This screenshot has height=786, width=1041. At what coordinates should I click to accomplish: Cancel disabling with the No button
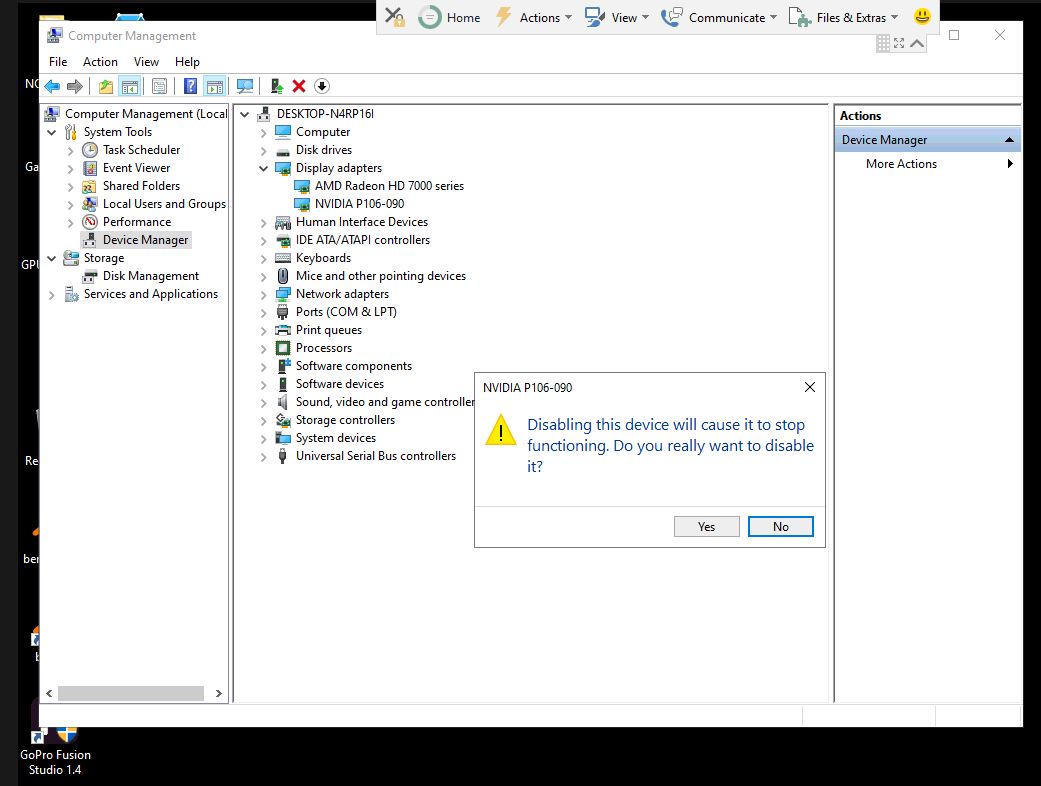(781, 526)
